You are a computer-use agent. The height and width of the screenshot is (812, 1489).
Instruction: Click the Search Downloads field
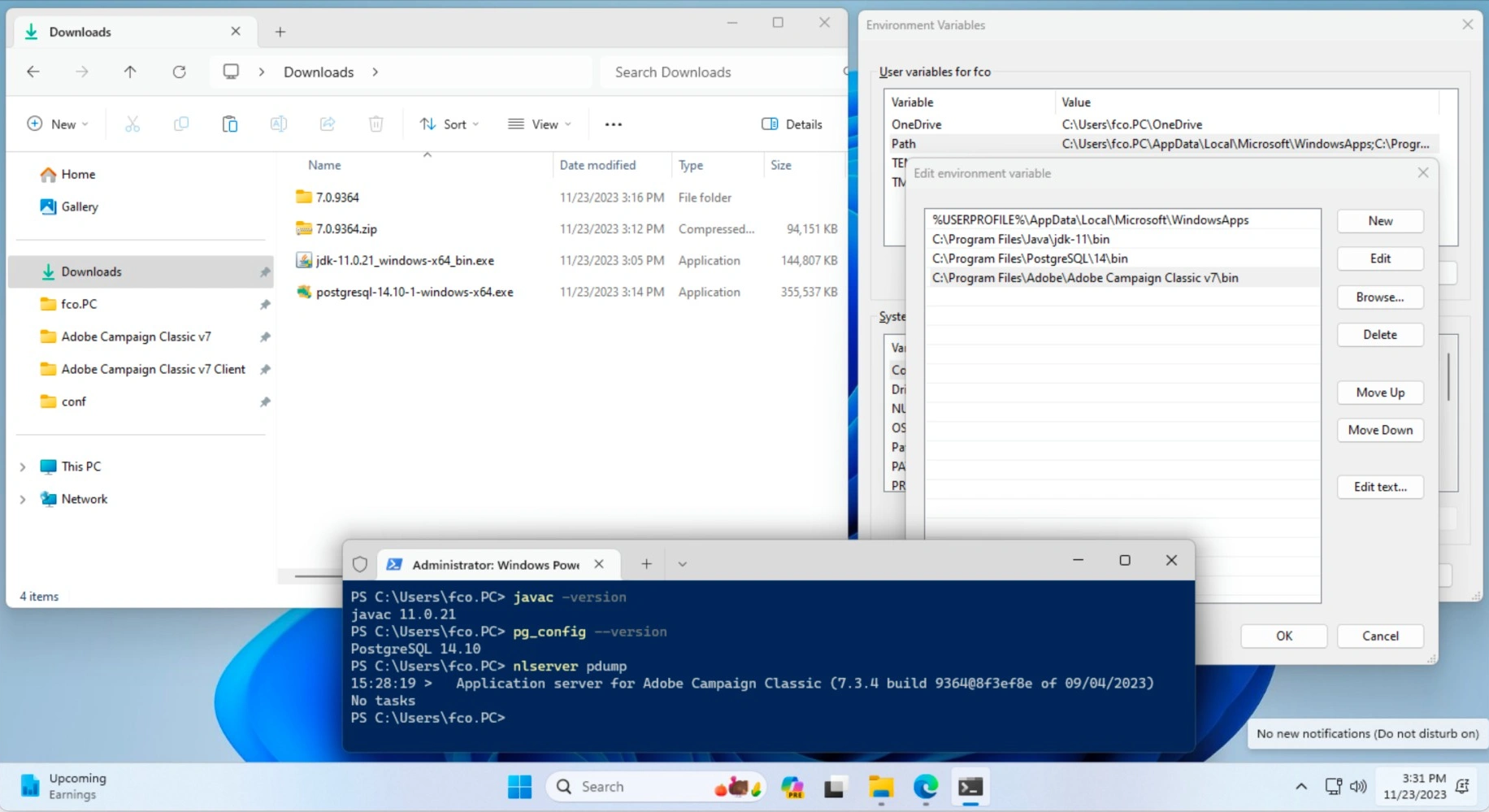pyautogui.click(x=723, y=72)
